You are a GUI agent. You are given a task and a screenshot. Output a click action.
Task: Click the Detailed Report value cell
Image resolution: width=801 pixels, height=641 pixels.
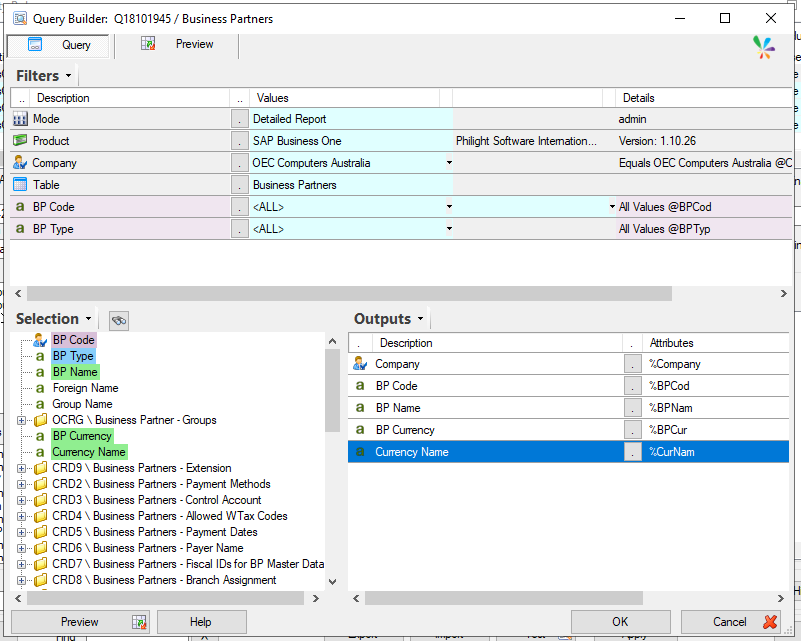pos(351,119)
